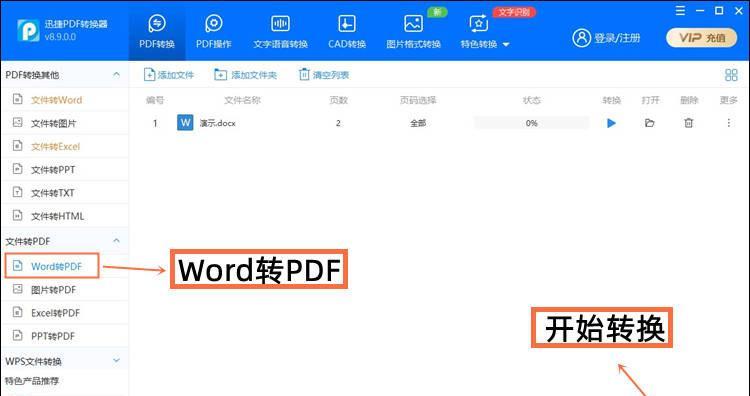The width and height of the screenshot is (750, 396).
Task: Click the 迅捷PDF转换器 app logo
Action: tap(28, 31)
